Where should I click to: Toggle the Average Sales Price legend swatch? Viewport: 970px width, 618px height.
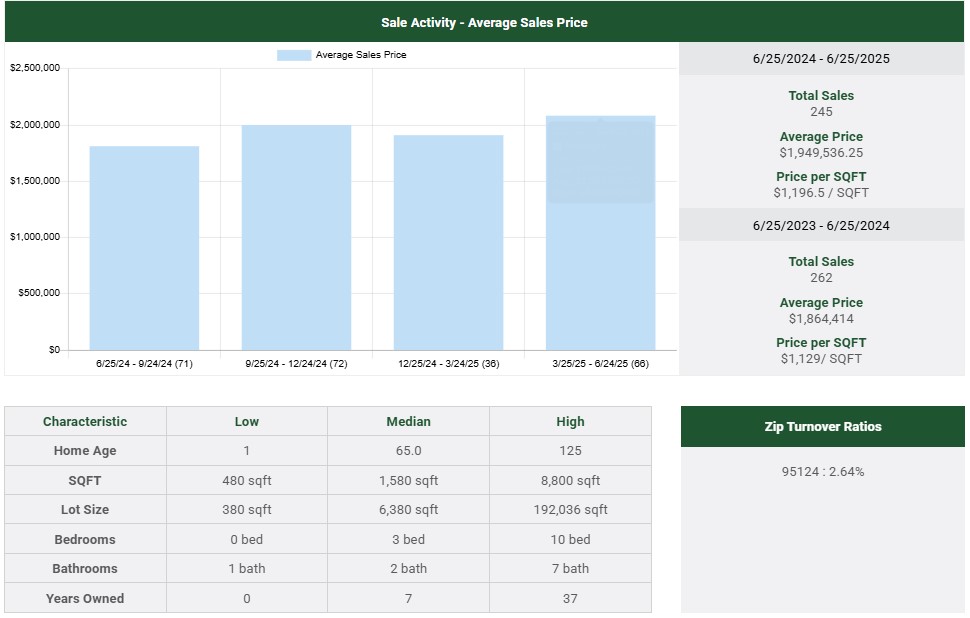[x=294, y=55]
